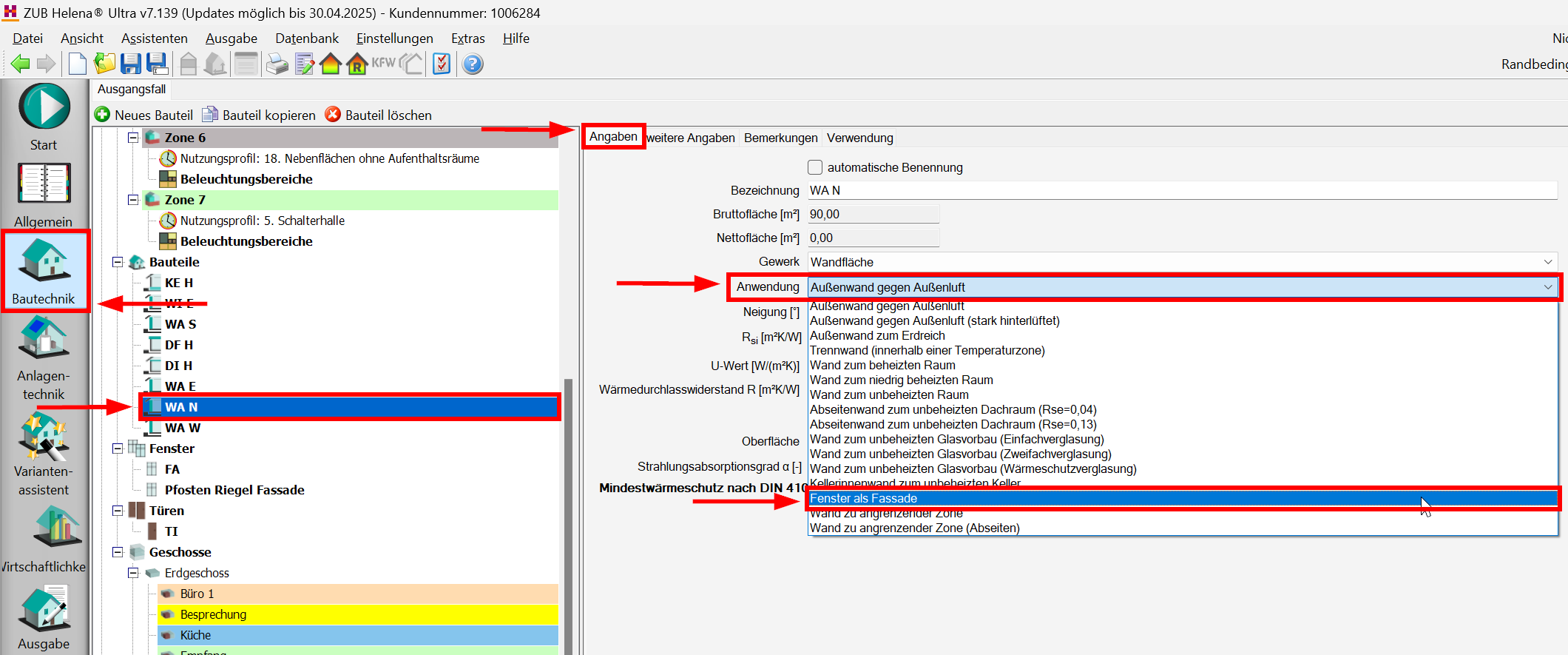The height and width of the screenshot is (655, 1568).
Task: Collapse the Bauteile tree node
Action: point(118,262)
